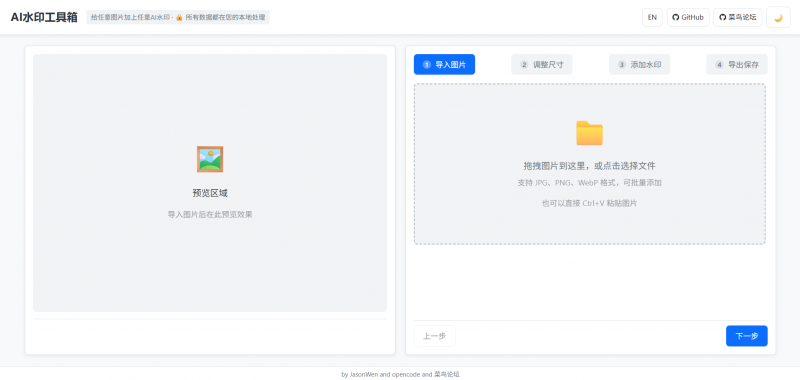Click the 预览区域 label
This screenshot has height=380, width=800.
coord(210,193)
